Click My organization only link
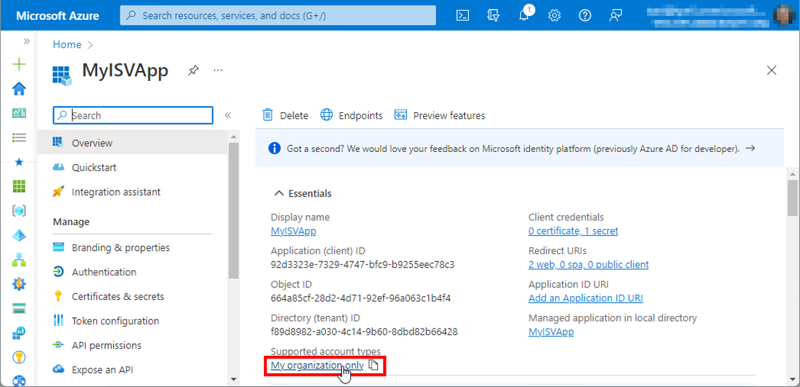 [317, 365]
